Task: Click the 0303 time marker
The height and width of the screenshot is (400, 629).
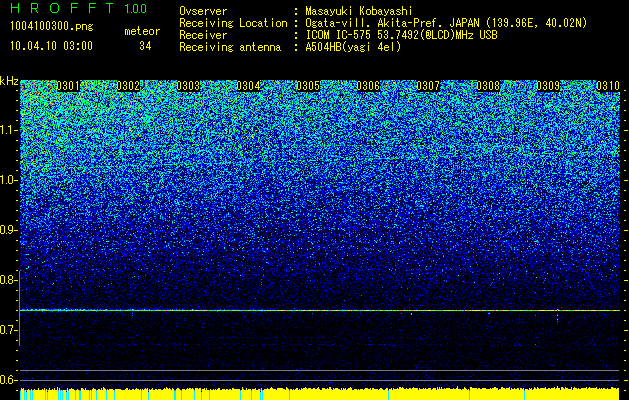Action: tap(188, 86)
